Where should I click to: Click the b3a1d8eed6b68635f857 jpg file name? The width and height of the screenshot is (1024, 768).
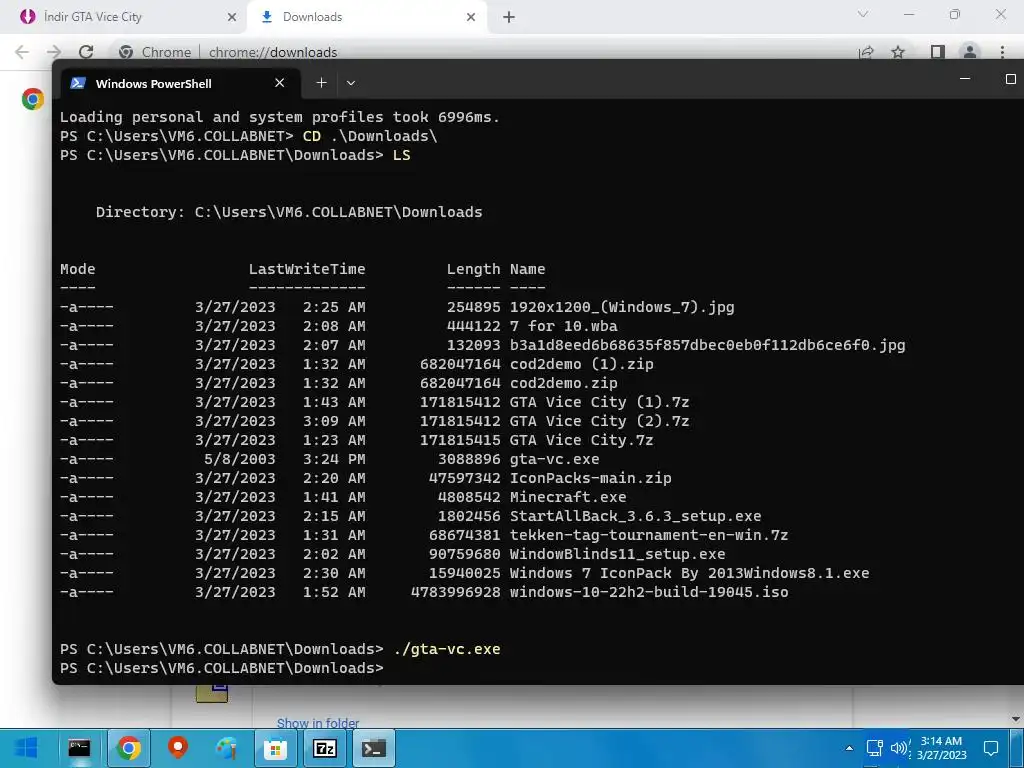pos(707,345)
